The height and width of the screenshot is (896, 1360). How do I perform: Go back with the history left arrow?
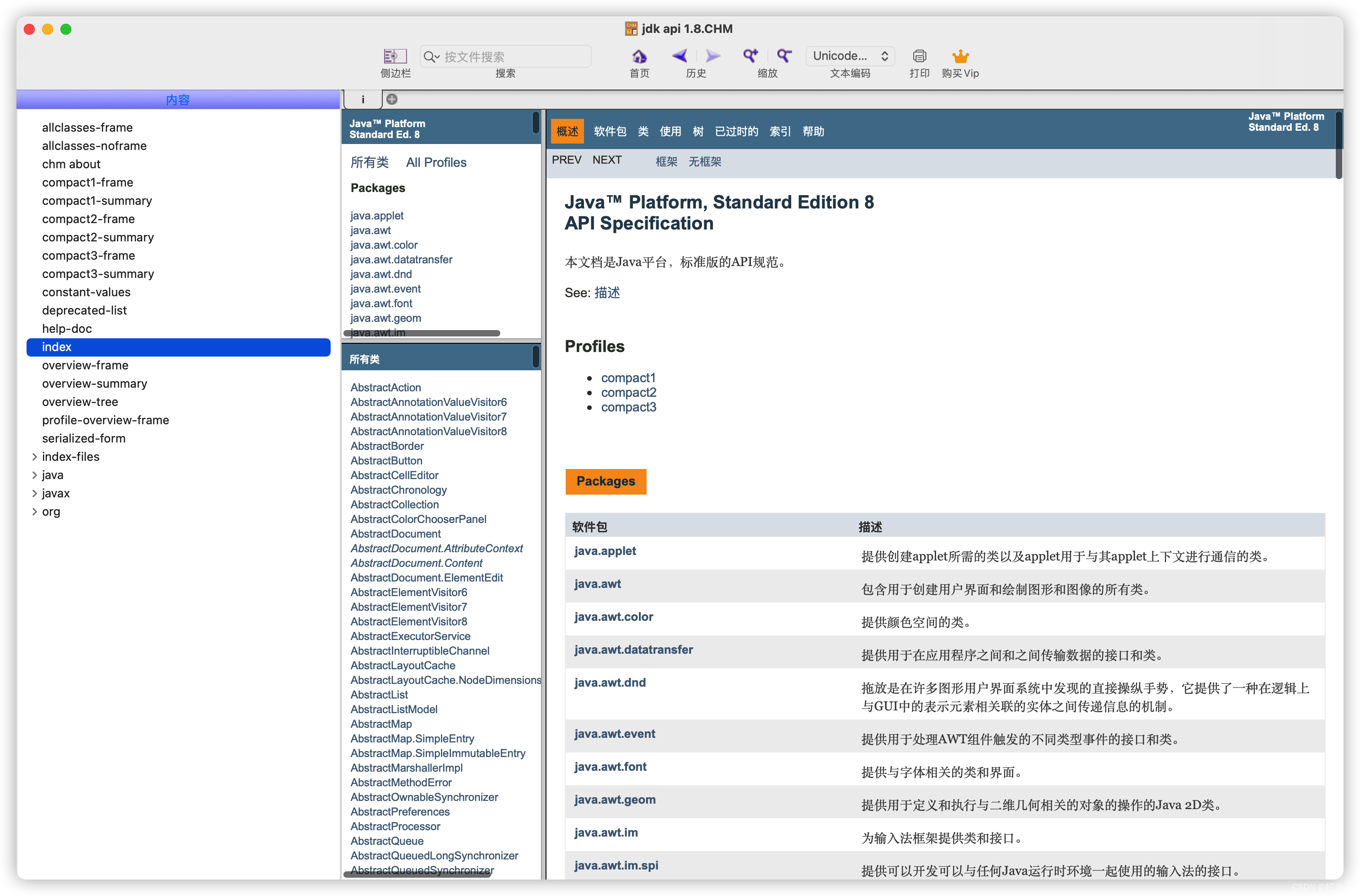coord(680,56)
